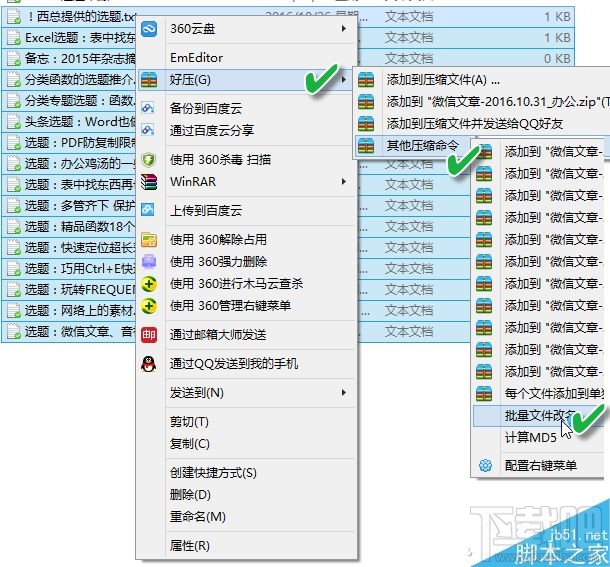The image size is (610, 567).
Task: Choose 添加到 "微信文章-2016.10.31_办公.zip" entry
Action: (x=498, y=102)
